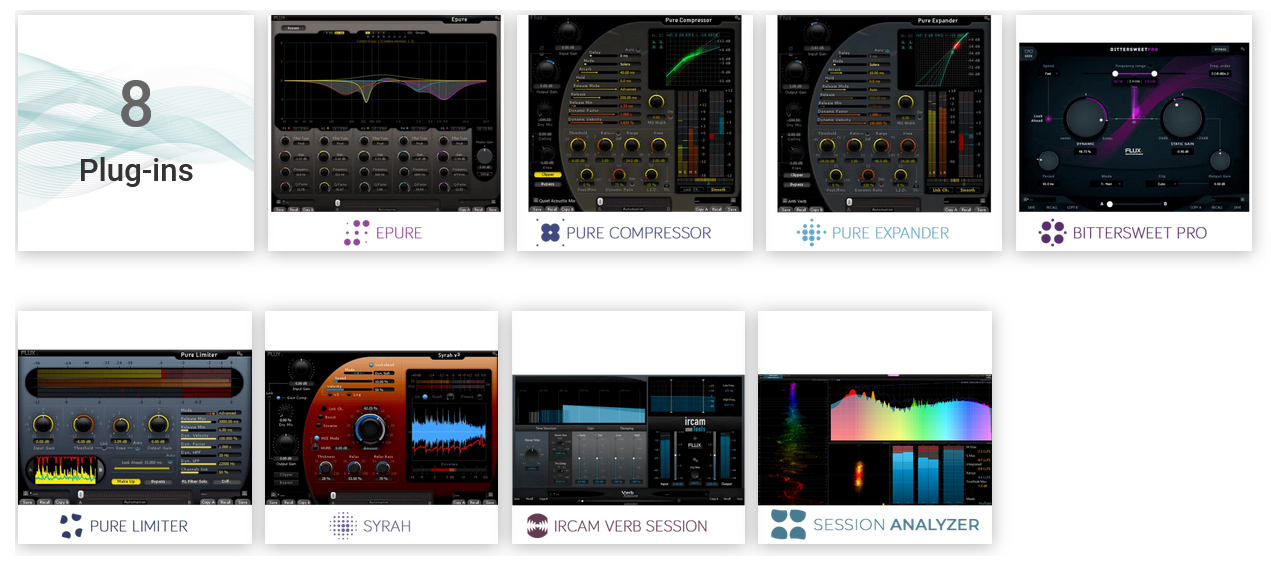Toggle Look Ahead in BitterSweet Pro

click(x=1048, y=119)
